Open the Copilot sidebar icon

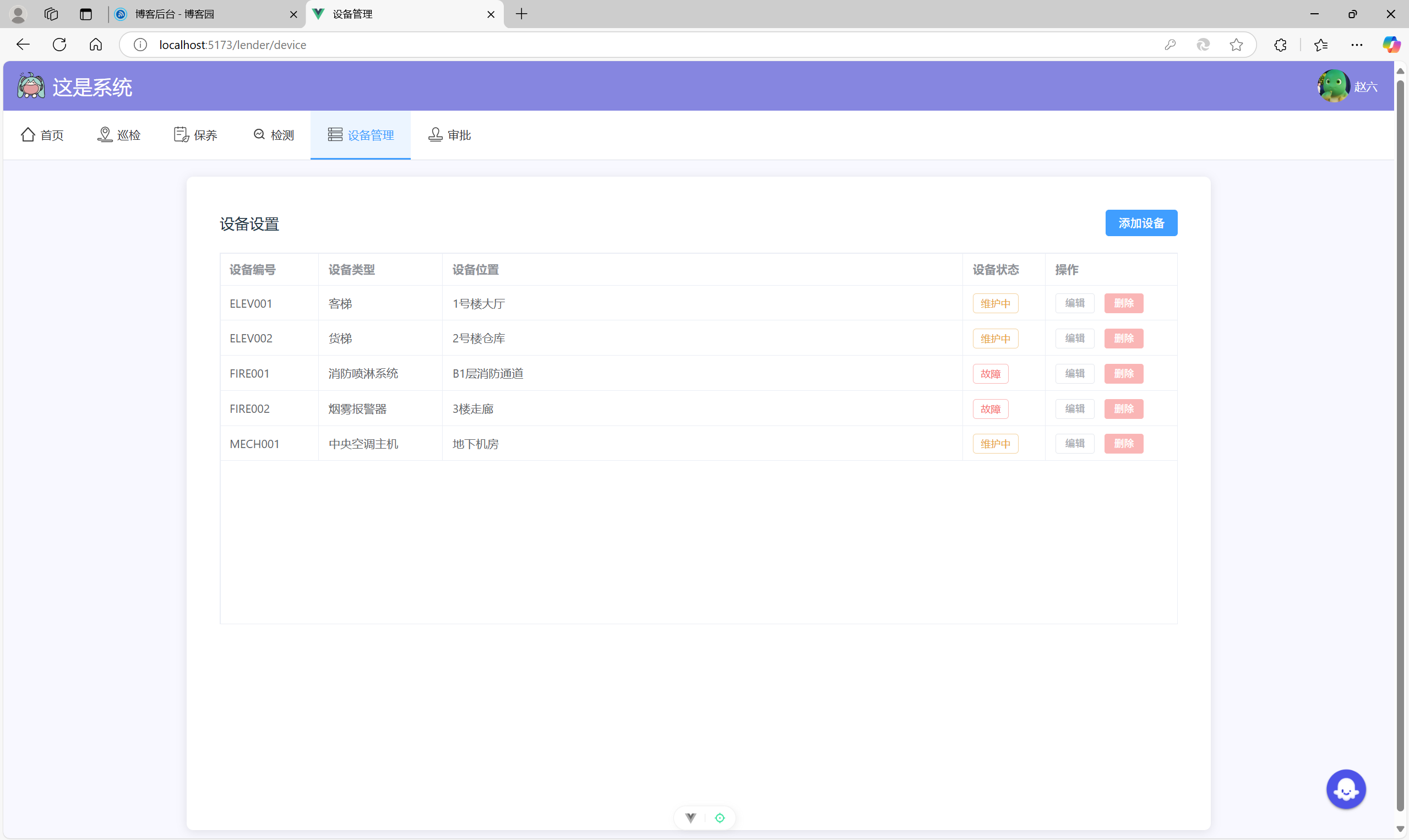(1390, 45)
